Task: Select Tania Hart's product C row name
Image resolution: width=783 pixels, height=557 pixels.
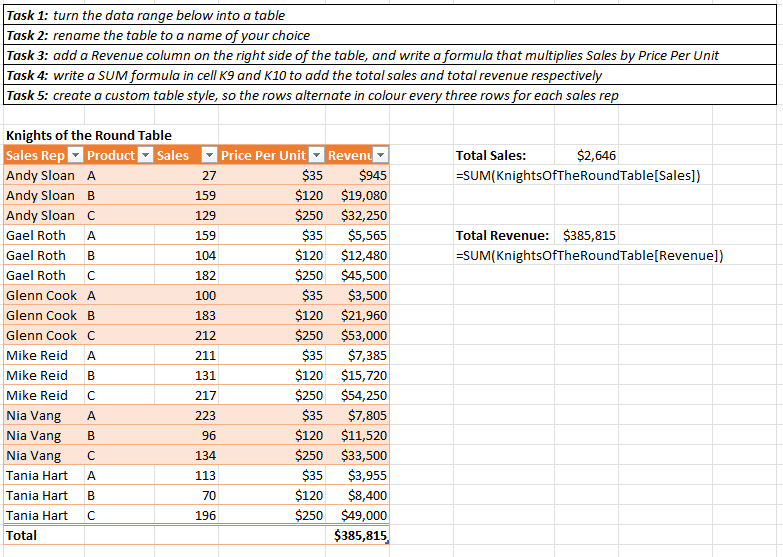Action: tap(44, 515)
